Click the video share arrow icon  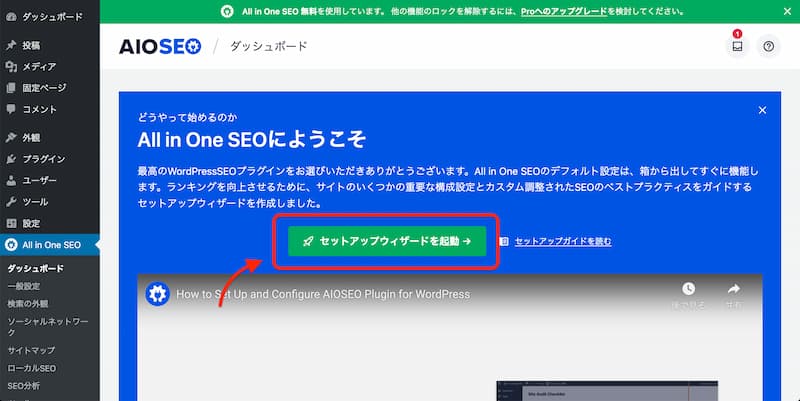coord(733,289)
